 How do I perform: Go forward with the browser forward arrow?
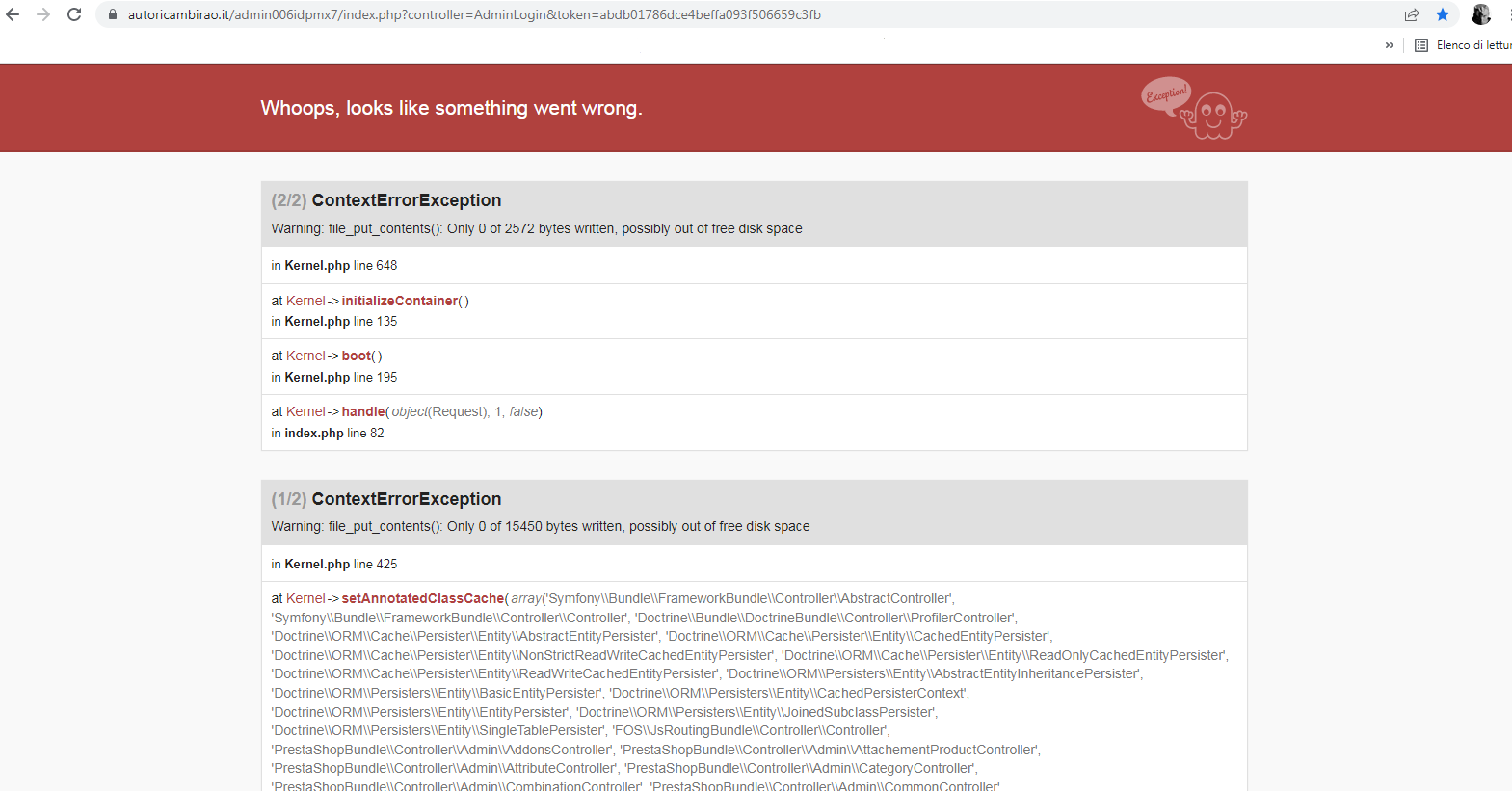[x=43, y=14]
